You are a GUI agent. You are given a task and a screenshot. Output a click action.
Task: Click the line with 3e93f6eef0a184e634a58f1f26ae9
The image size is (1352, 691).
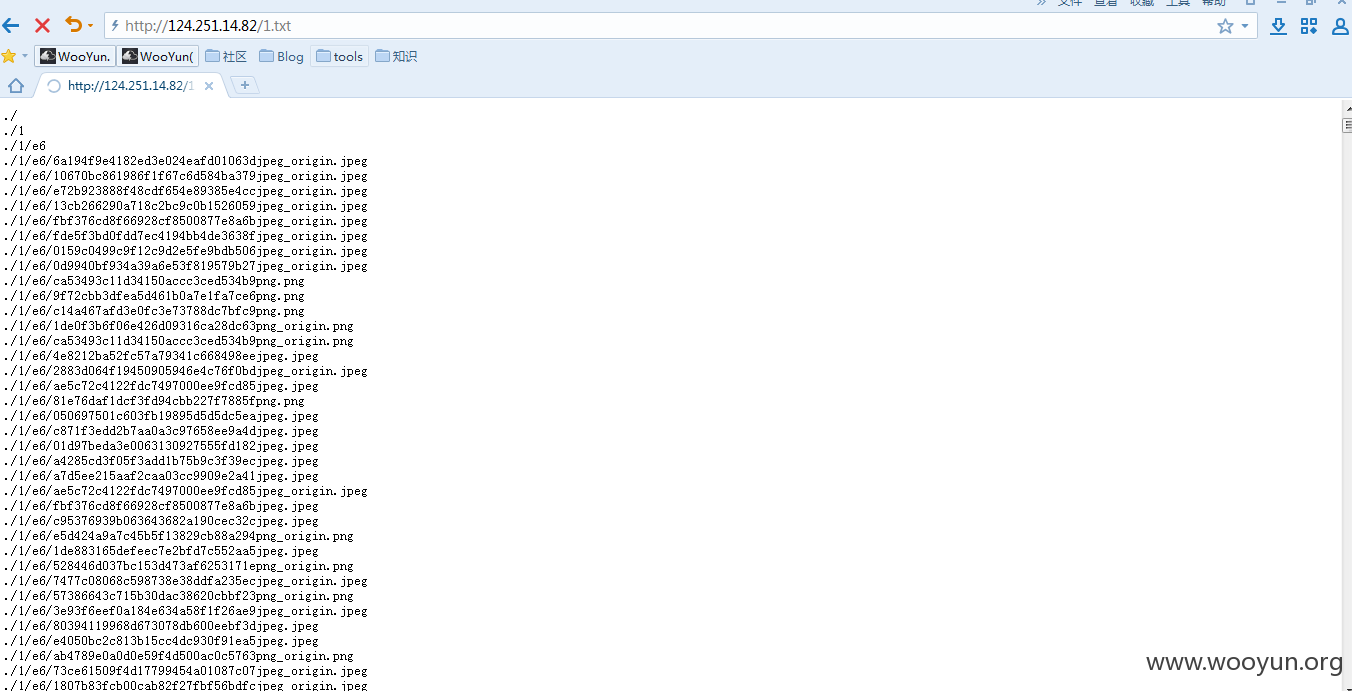pos(185,611)
